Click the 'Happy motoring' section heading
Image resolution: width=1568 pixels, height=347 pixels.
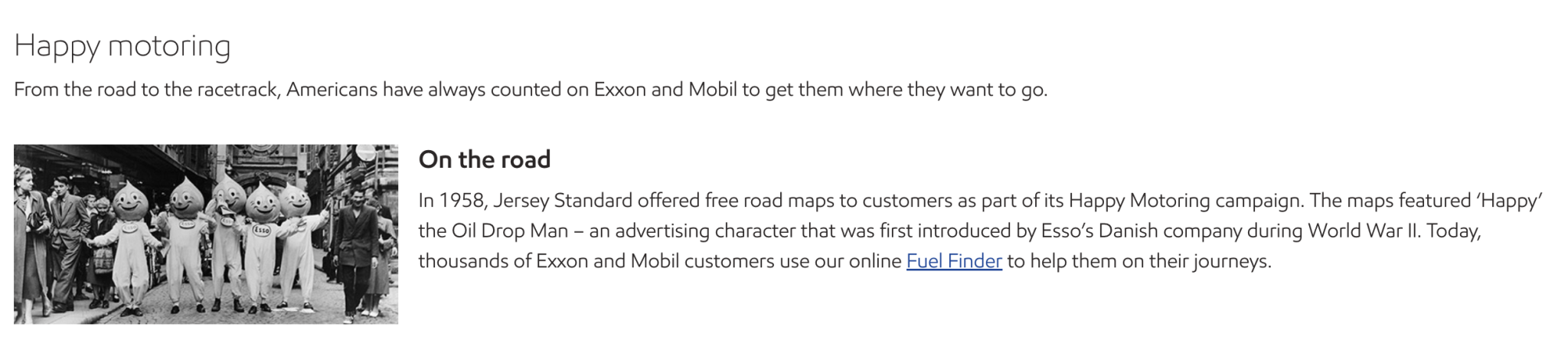point(122,46)
